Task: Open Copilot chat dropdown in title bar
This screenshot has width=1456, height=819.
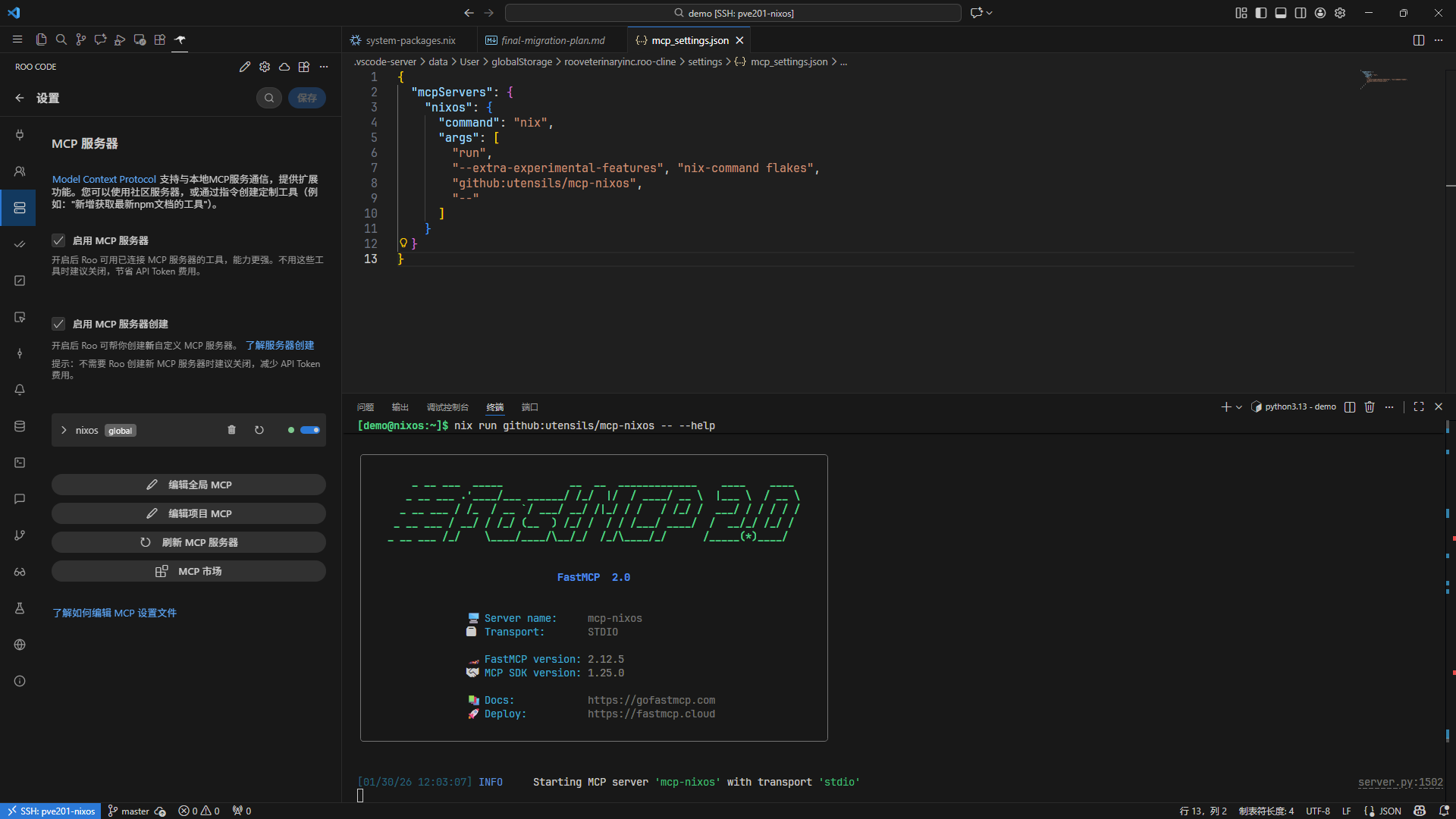Action: point(990,13)
